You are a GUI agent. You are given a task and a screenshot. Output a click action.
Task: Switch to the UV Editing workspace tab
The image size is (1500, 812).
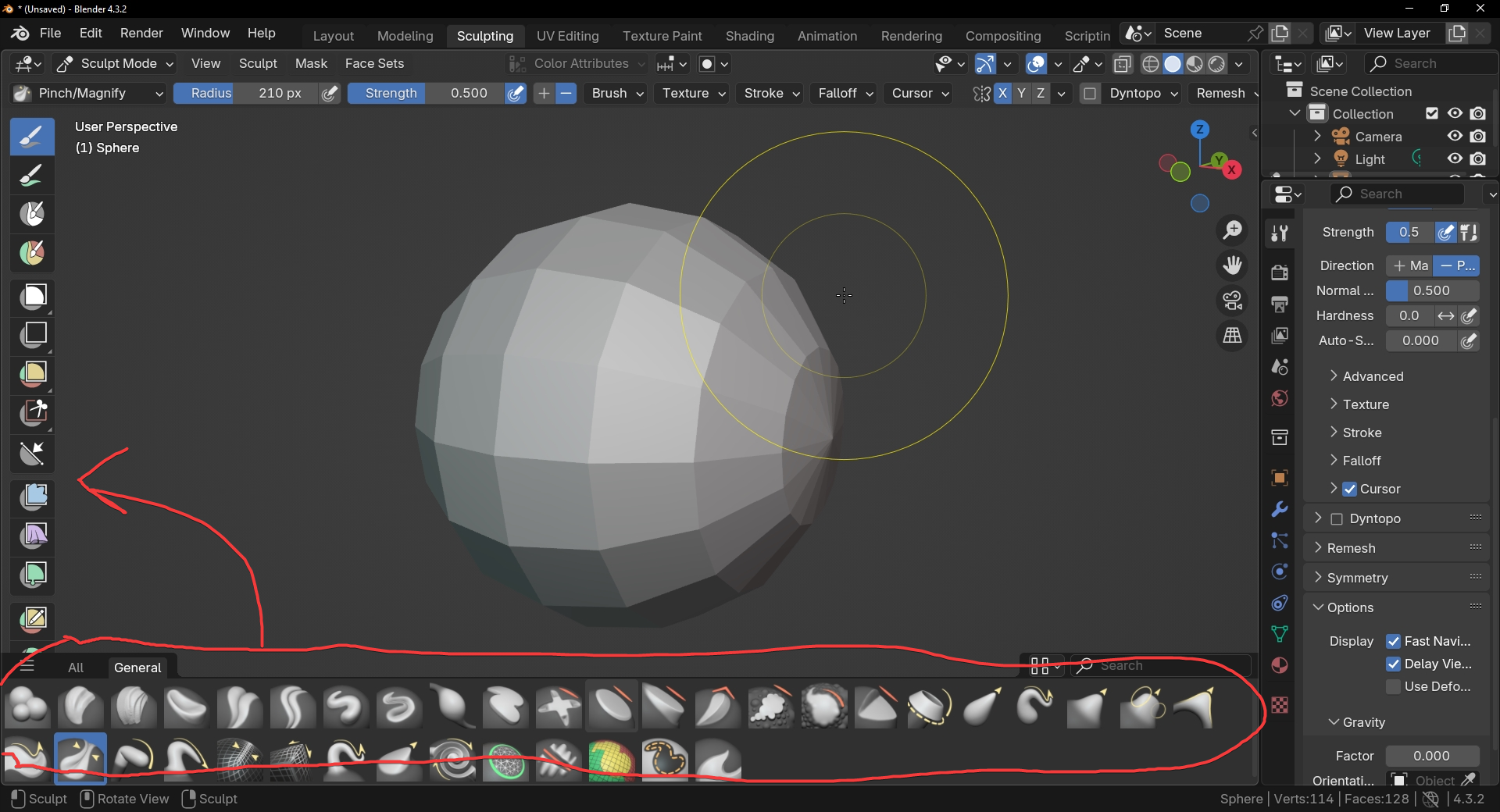coord(567,36)
